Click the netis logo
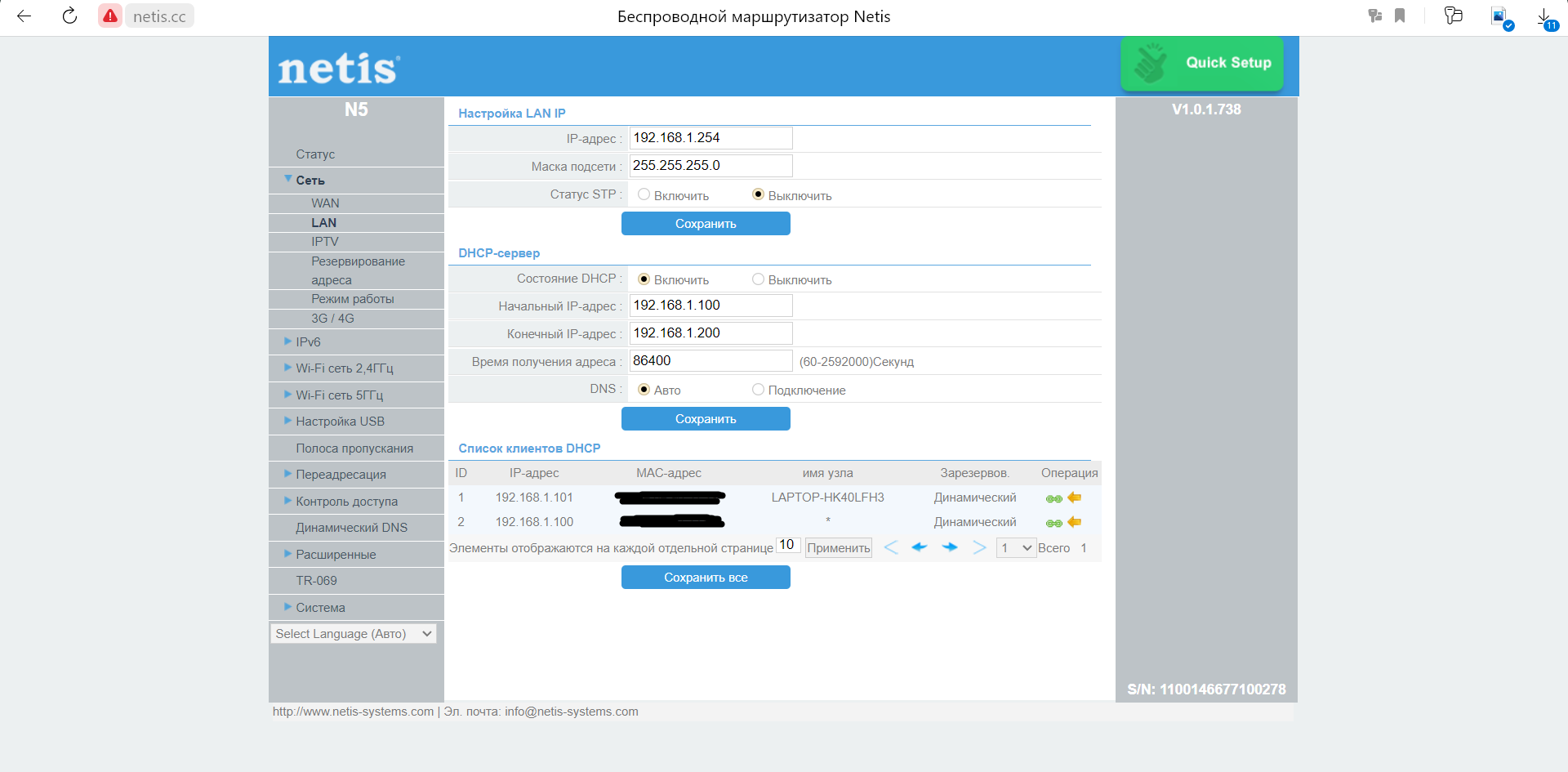Screen dimensions: 1568x772 tap(339, 69)
